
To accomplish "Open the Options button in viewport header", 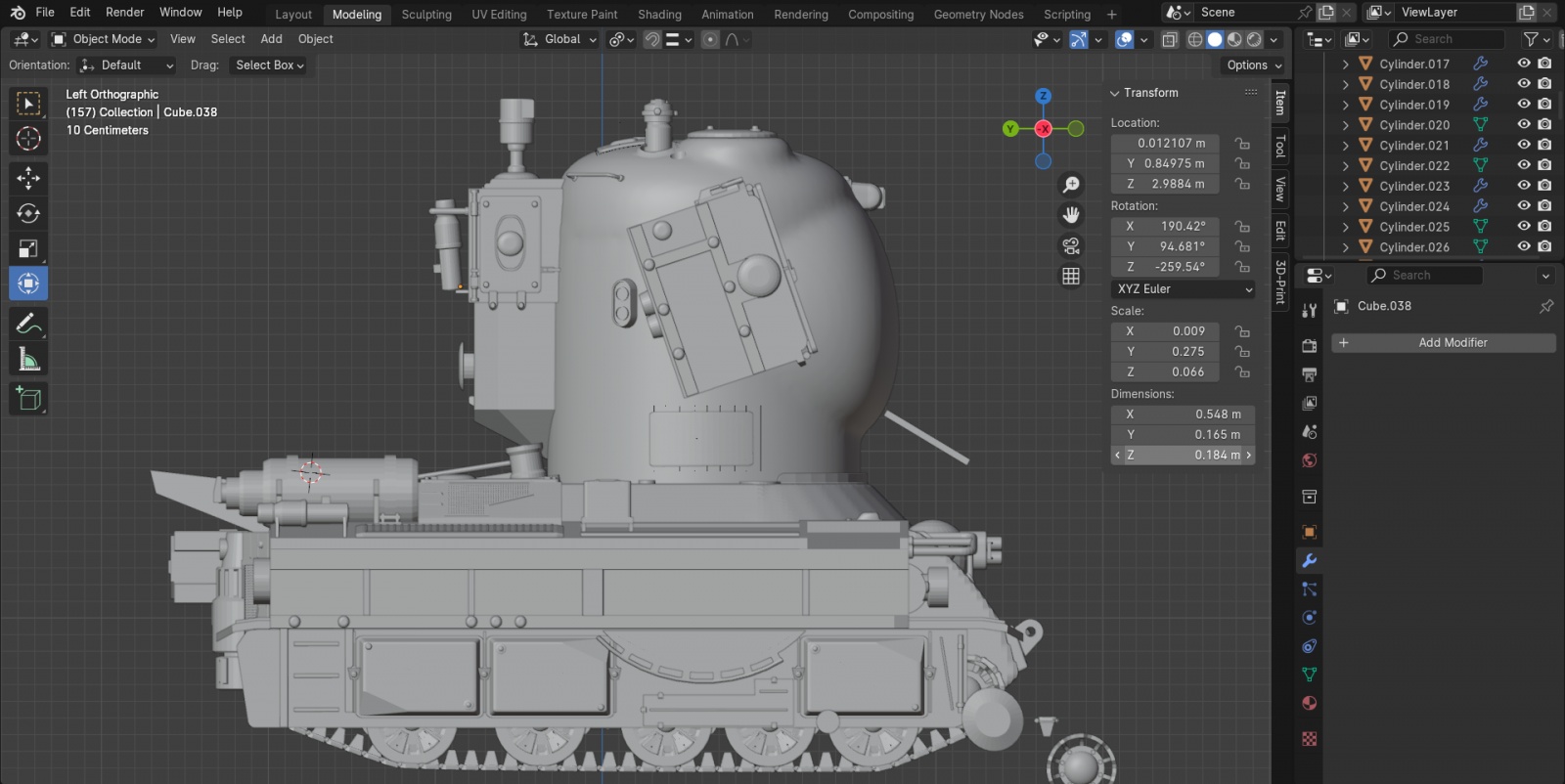I will (x=1253, y=65).
